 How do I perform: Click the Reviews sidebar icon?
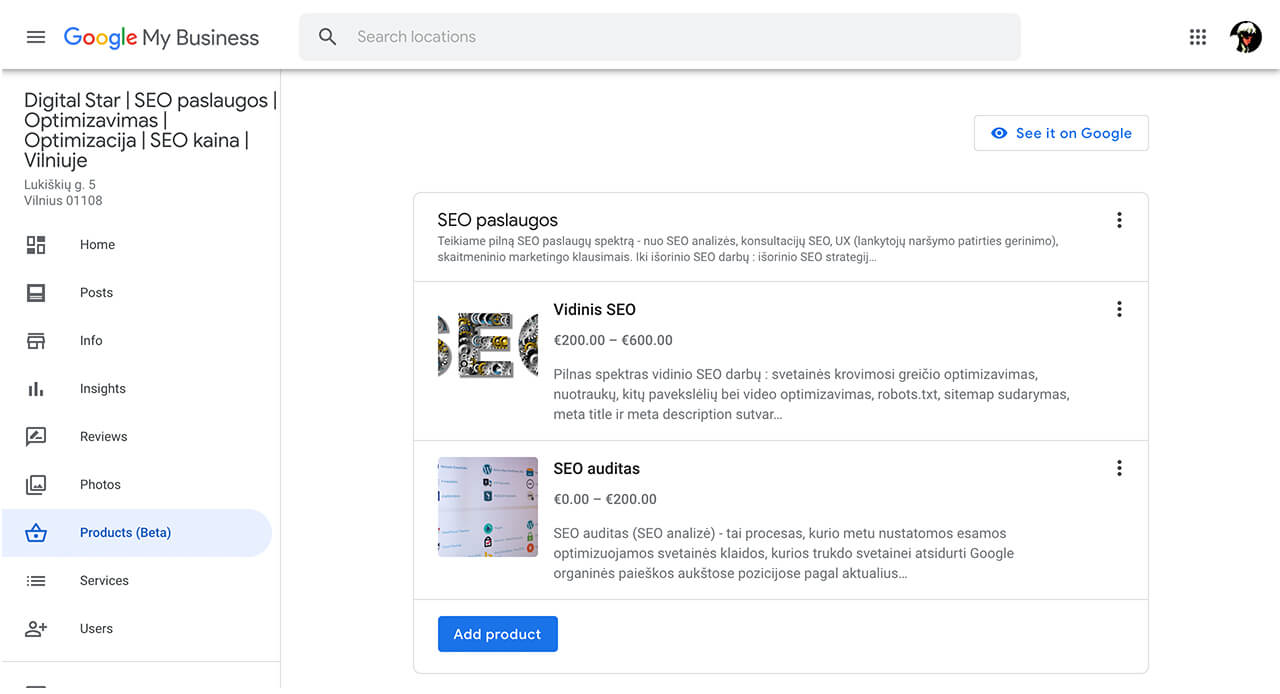tap(36, 437)
